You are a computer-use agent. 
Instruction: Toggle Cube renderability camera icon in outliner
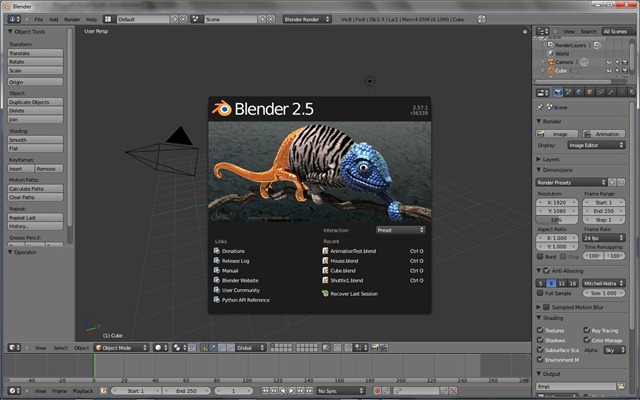tap(625, 71)
